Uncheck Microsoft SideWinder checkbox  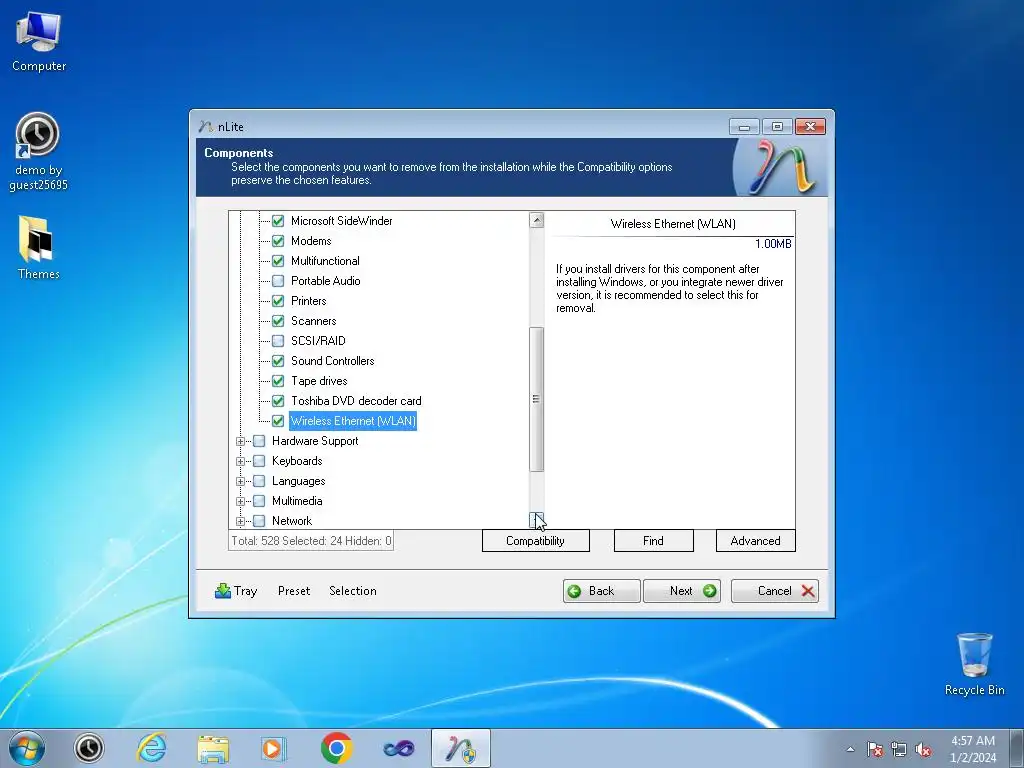278,221
